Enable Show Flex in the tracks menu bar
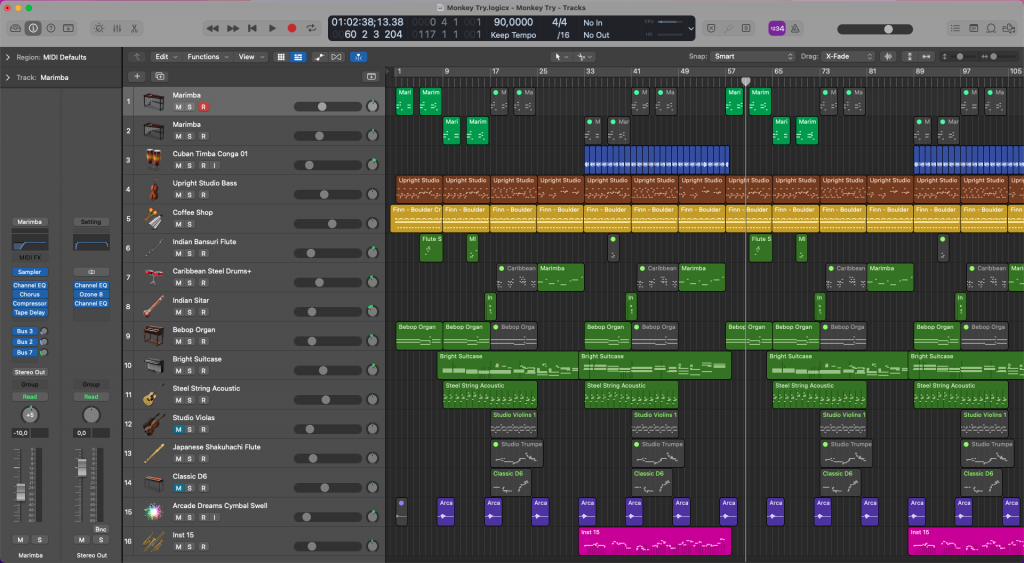This screenshot has width=1024, height=563. (336, 57)
